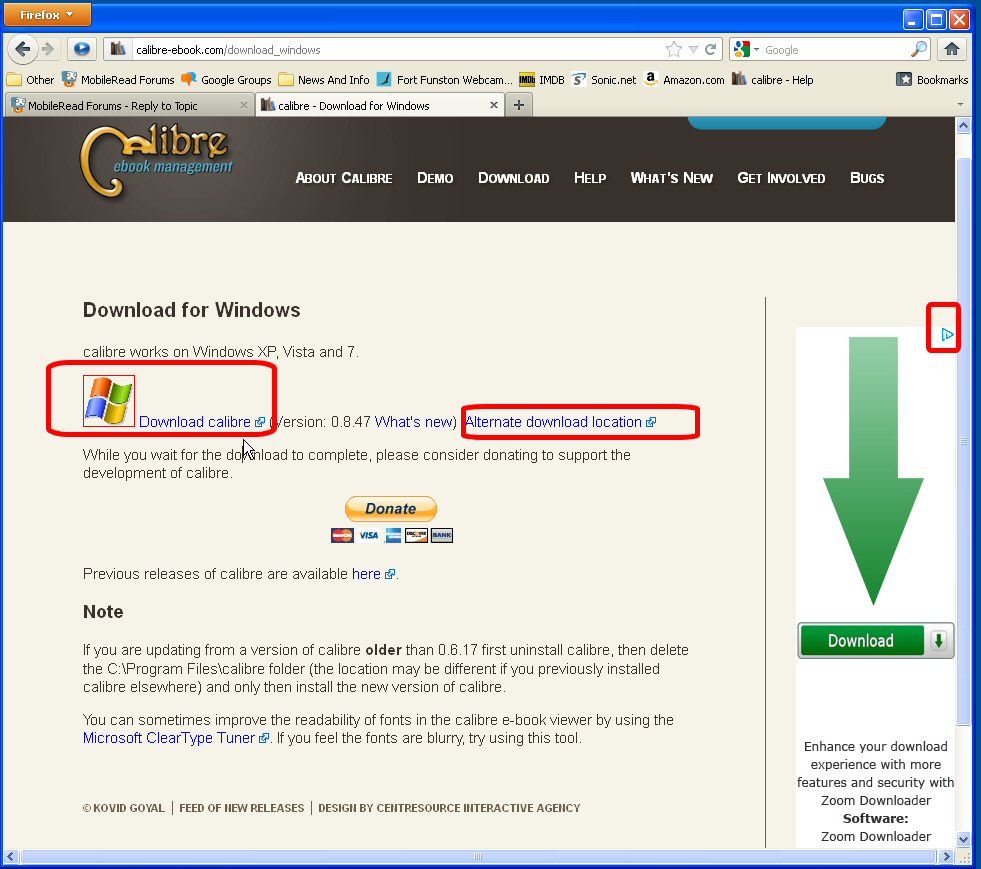Go back with the browser Back arrow
The width and height of the screenshot is (981, 869).
click(x=22, y=49)
